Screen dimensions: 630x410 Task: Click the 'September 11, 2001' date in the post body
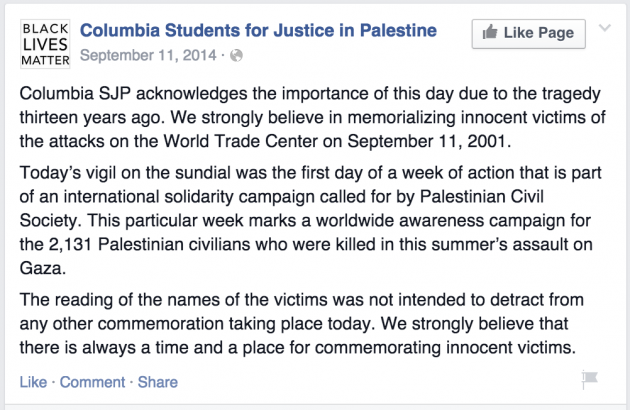point(429,141)
